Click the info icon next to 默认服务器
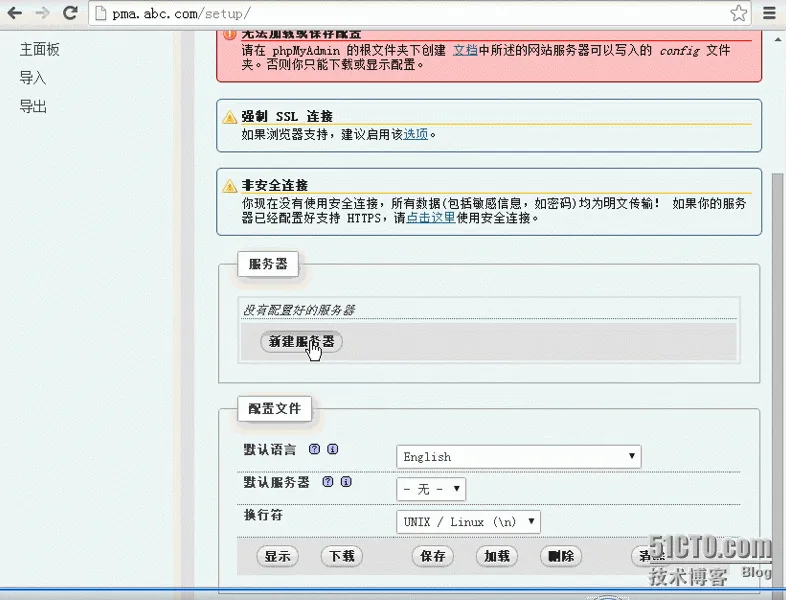The width and height of the screenshot is (786, 600). pyautogui.click(x=346, y=482)
